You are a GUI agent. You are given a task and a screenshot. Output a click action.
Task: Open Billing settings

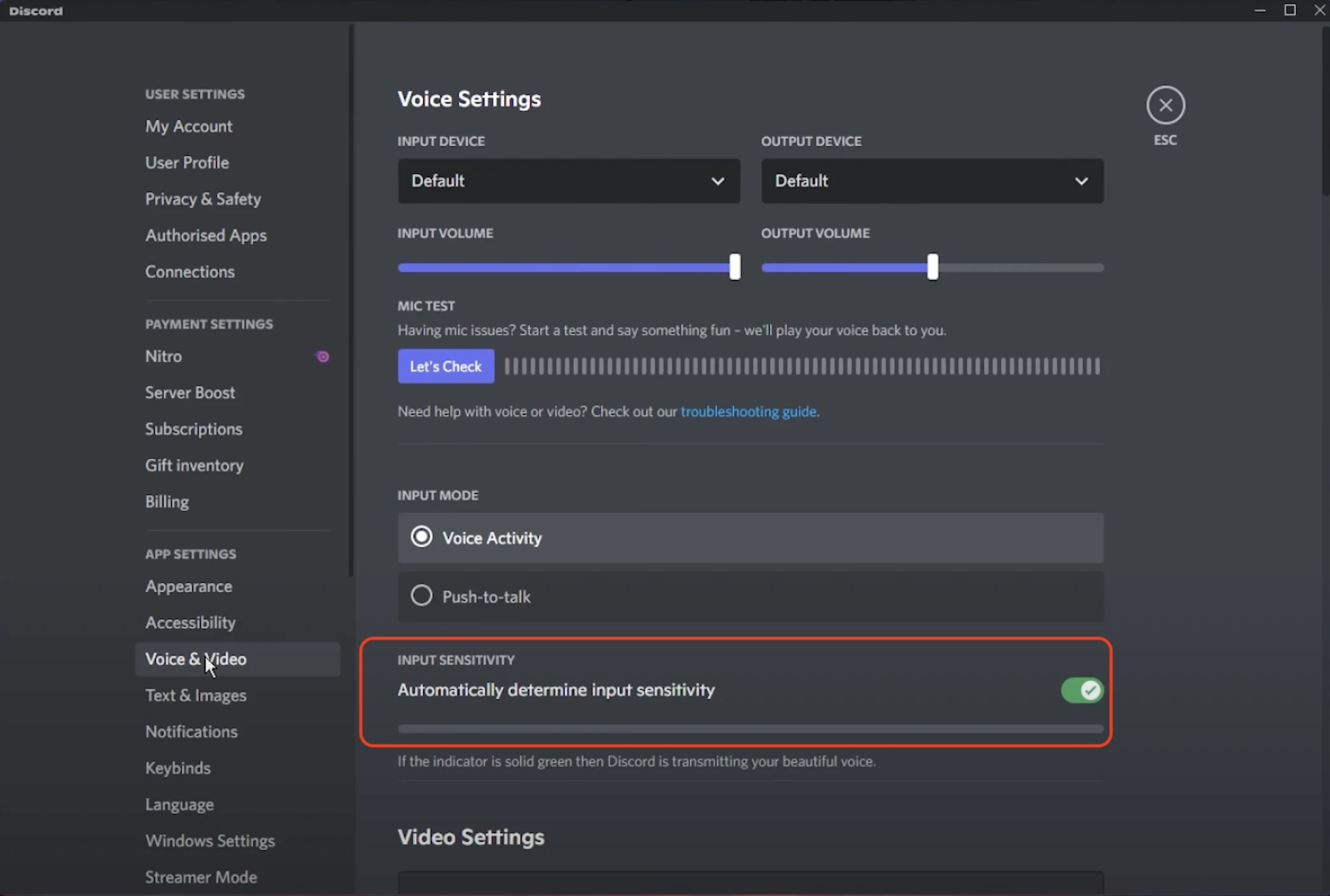point(167,501)
